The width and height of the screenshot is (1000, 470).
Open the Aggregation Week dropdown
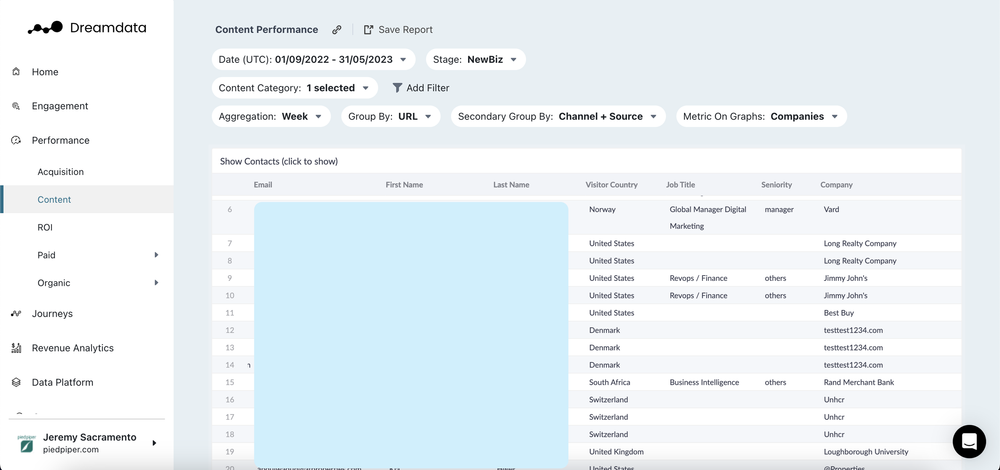[x=271, y=117]
